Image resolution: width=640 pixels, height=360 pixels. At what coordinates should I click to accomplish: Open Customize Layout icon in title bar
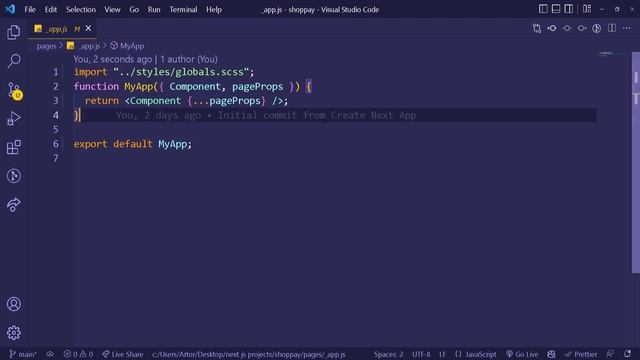(x=587, y=9)
